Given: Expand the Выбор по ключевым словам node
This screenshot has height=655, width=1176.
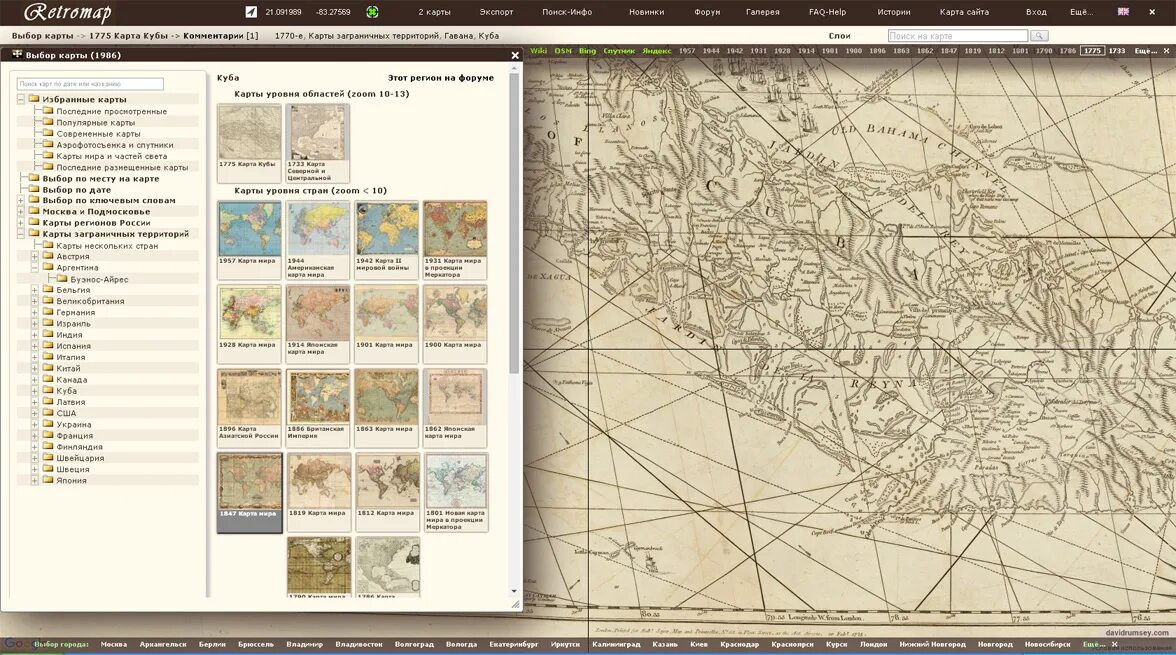Looking at the screenshot, I should pos(20,200).
